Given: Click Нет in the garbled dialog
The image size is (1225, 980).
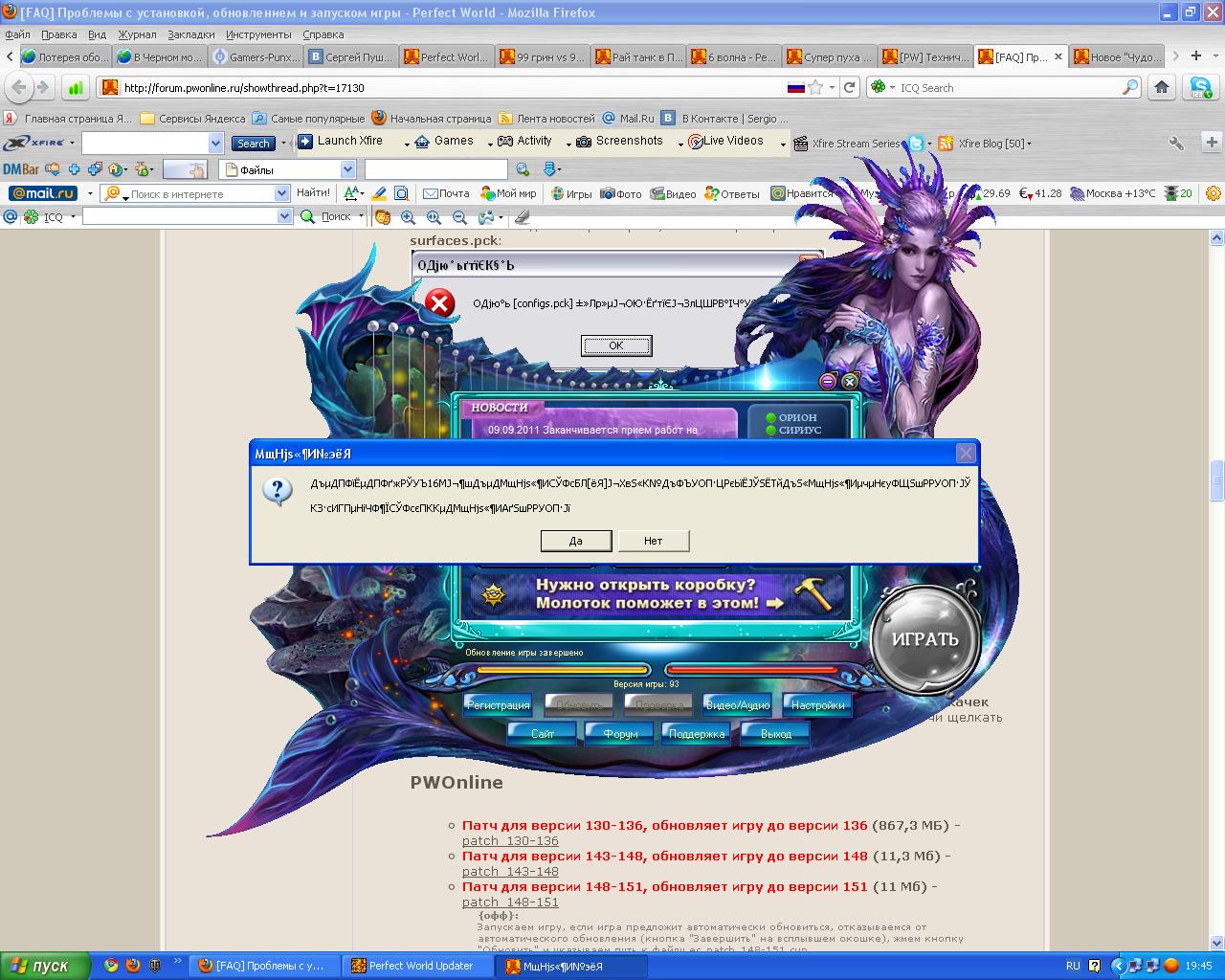Looking at the screenshot, I should pyautogui.click(x=653, y=541).
